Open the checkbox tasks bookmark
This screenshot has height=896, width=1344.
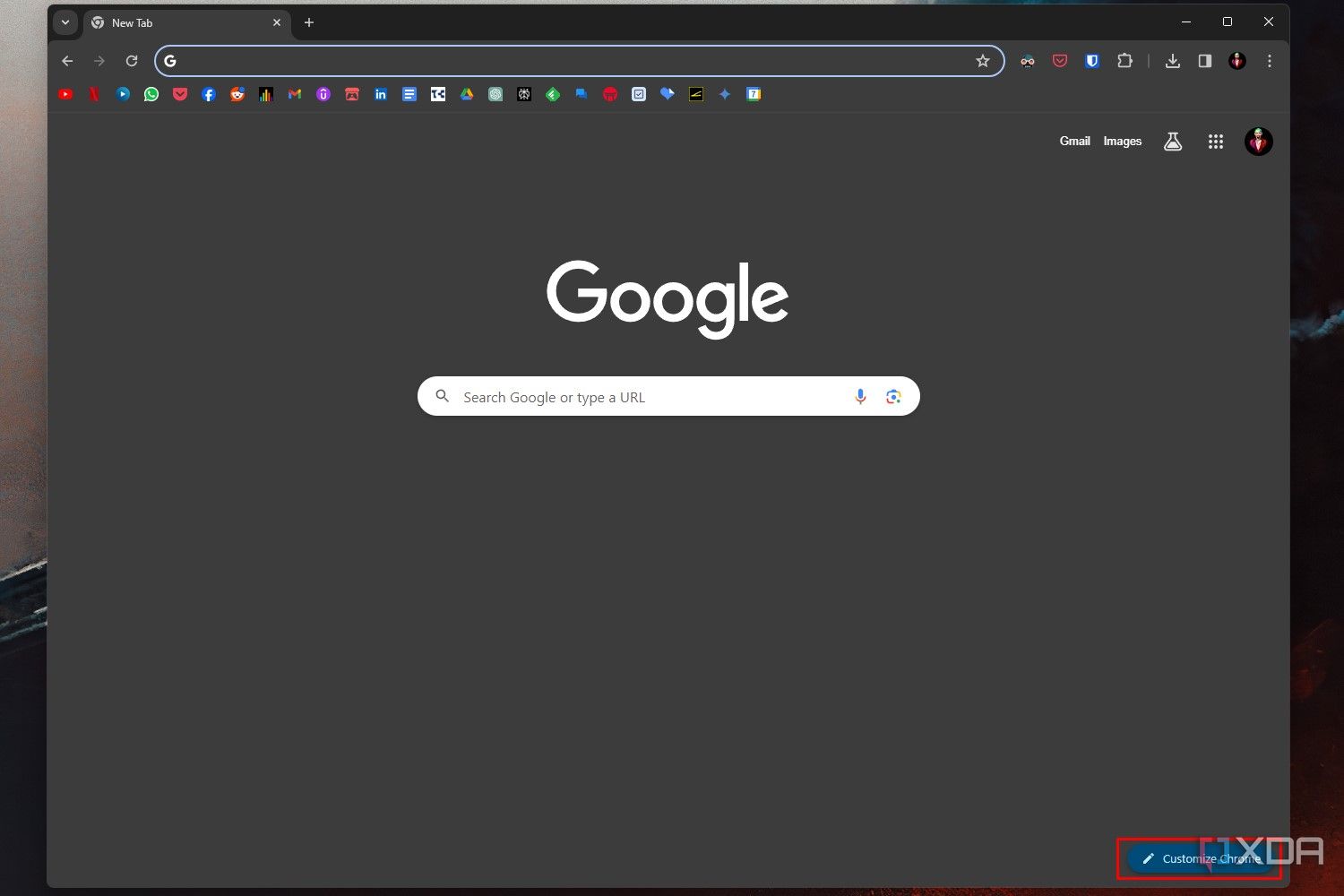point(639,94)
